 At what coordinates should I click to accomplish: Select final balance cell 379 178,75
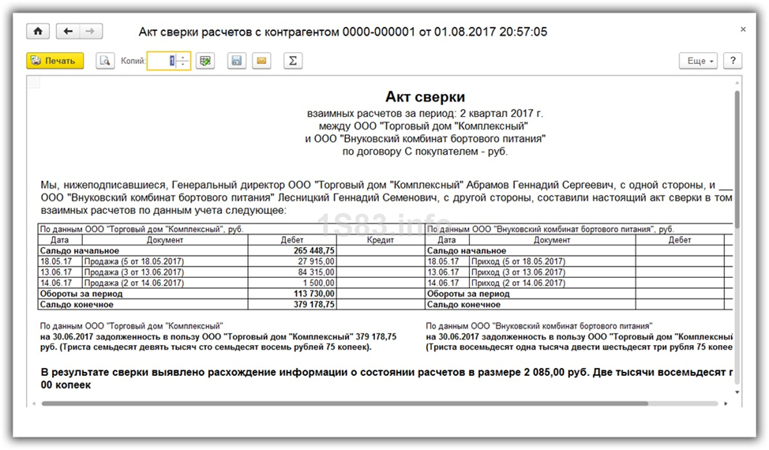(x=292, y=304)
